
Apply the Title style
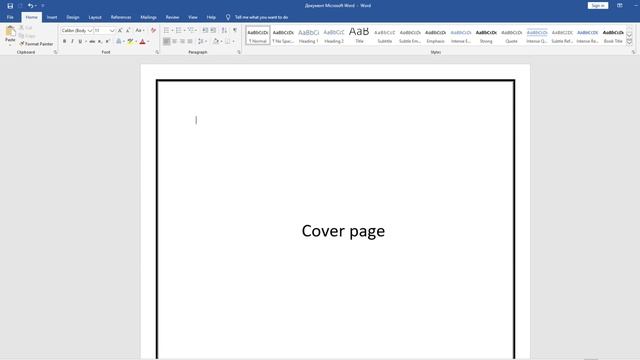pos(359,36)
